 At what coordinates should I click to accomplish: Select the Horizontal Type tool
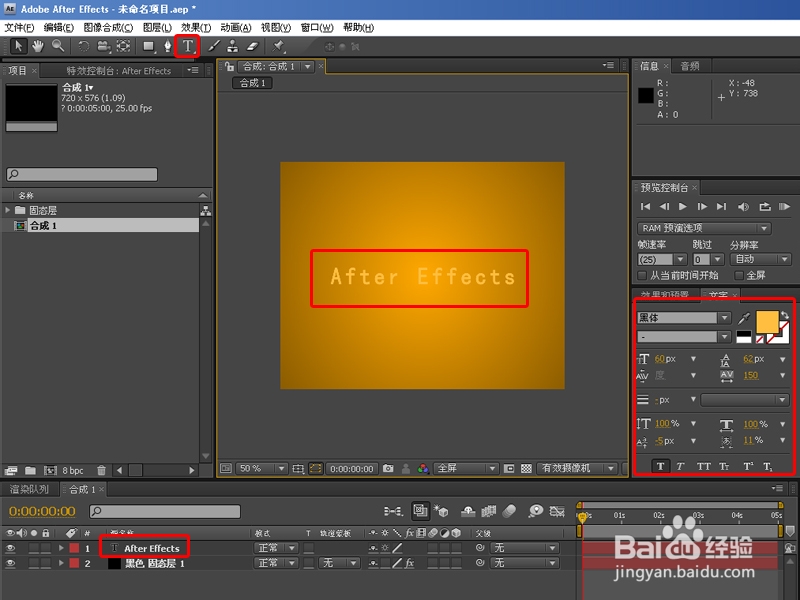click(188, 46)
